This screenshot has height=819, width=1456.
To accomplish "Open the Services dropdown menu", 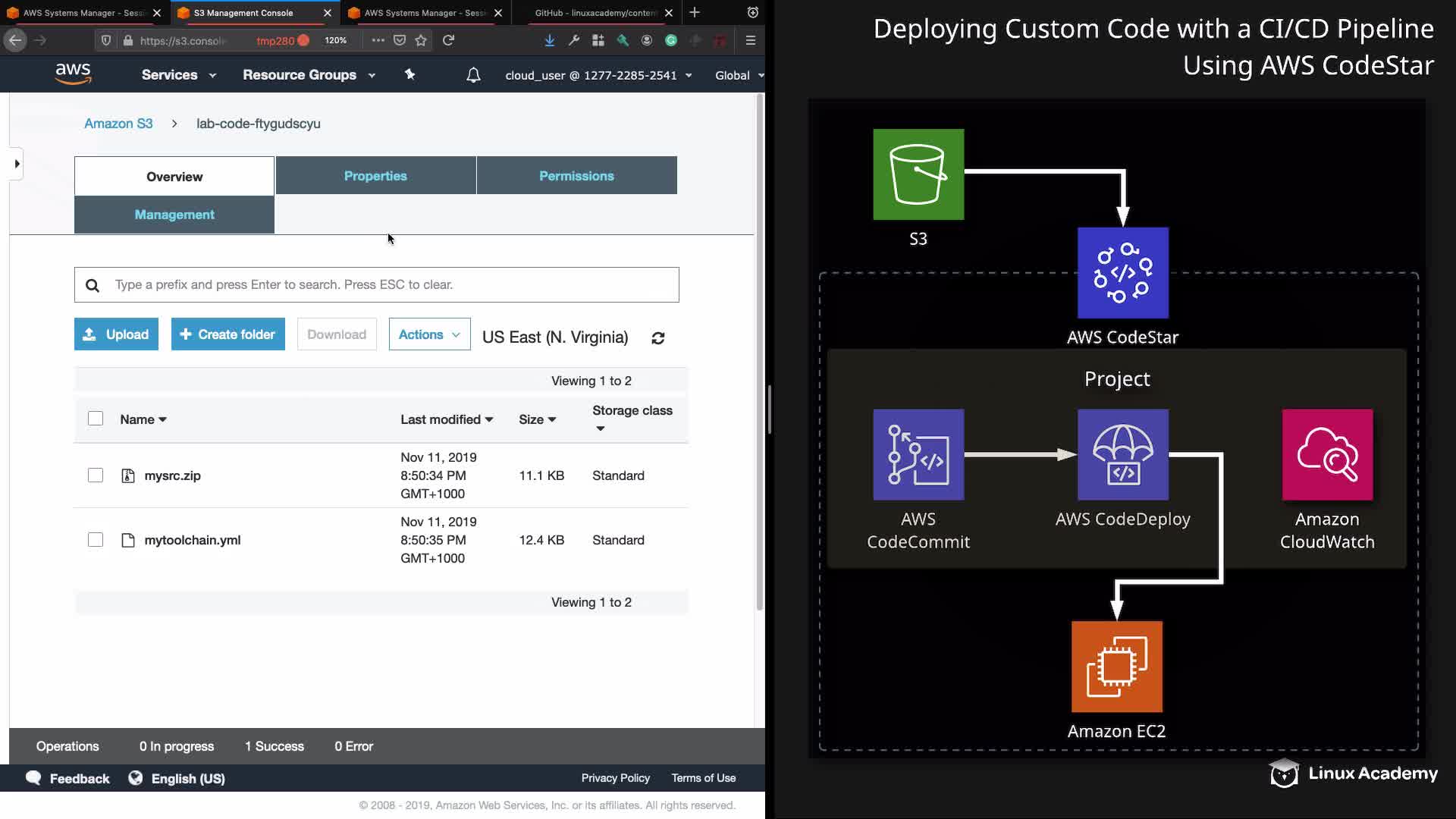I will click(178, 75).
